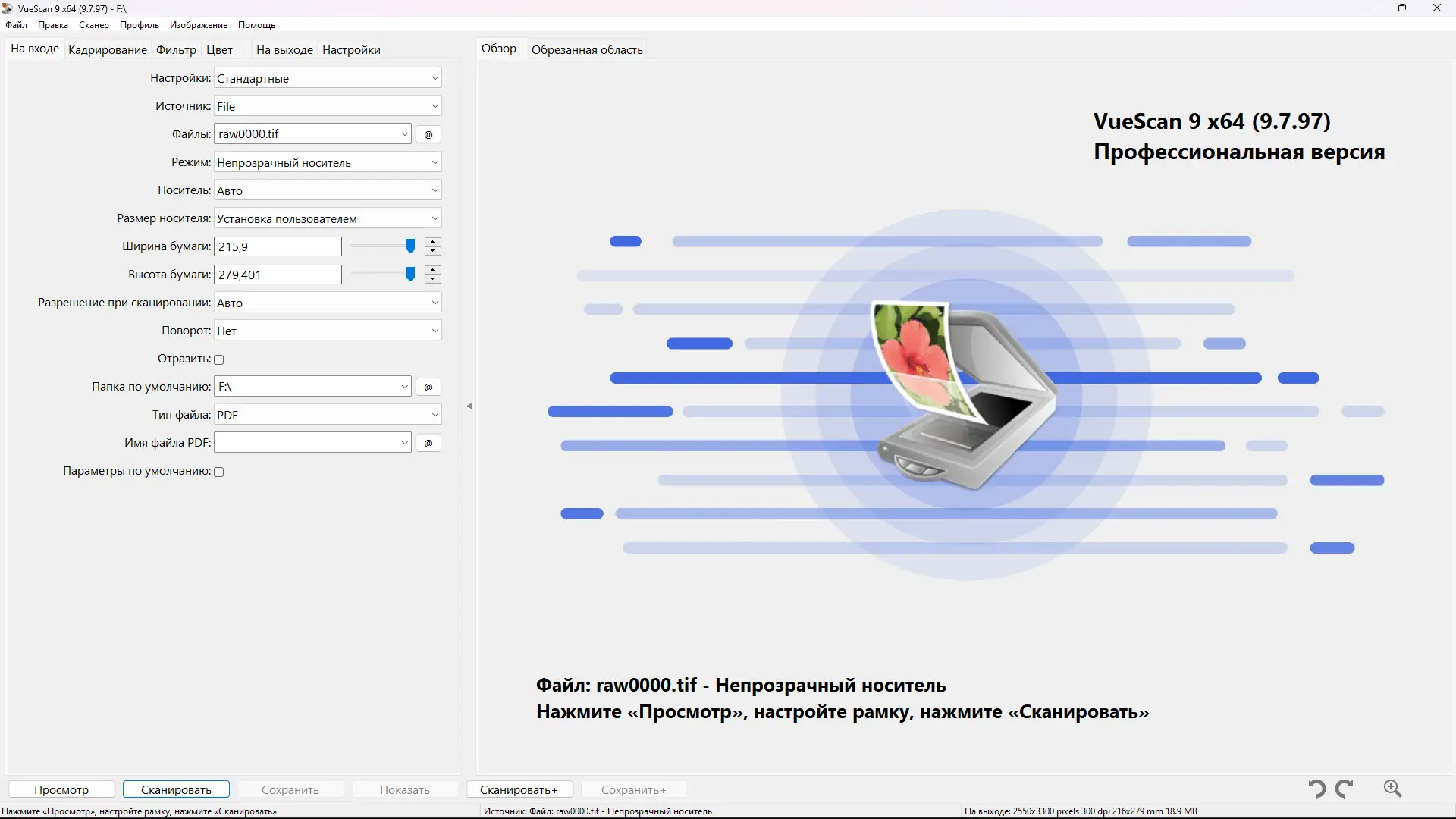Click the Ширина бумаги input field
The height and width of the screenshot is (819, 1456).
coord(278,246)
